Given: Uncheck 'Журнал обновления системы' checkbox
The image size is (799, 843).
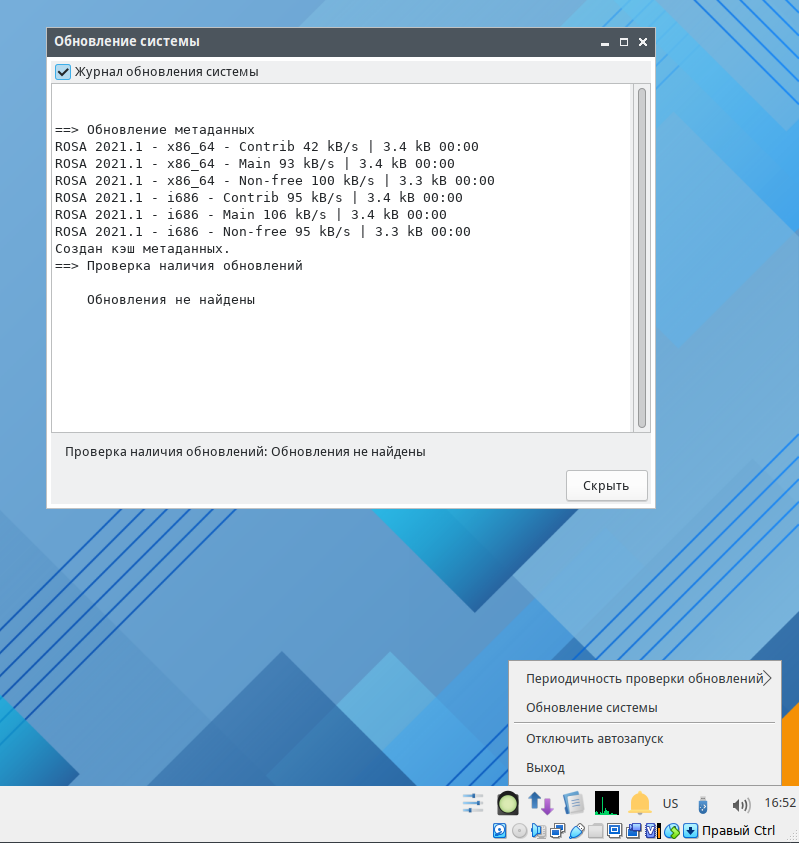Looking at the screenshot, I should [x=63, y=72].
